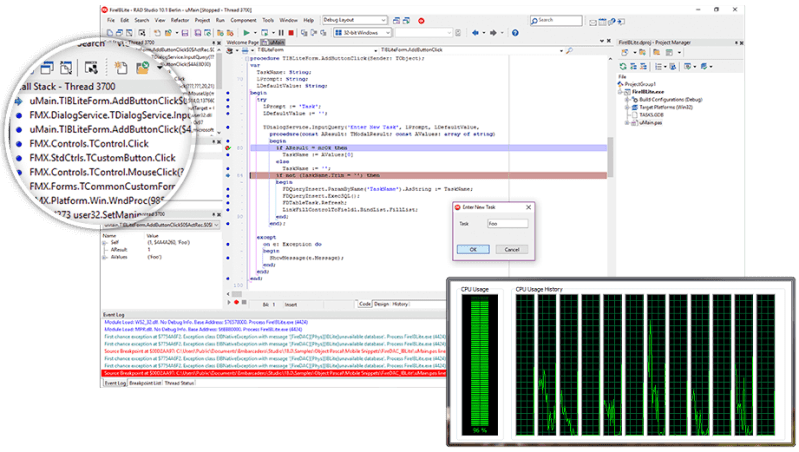Switch to the History editor tab
799x452 pixels.
400,304
